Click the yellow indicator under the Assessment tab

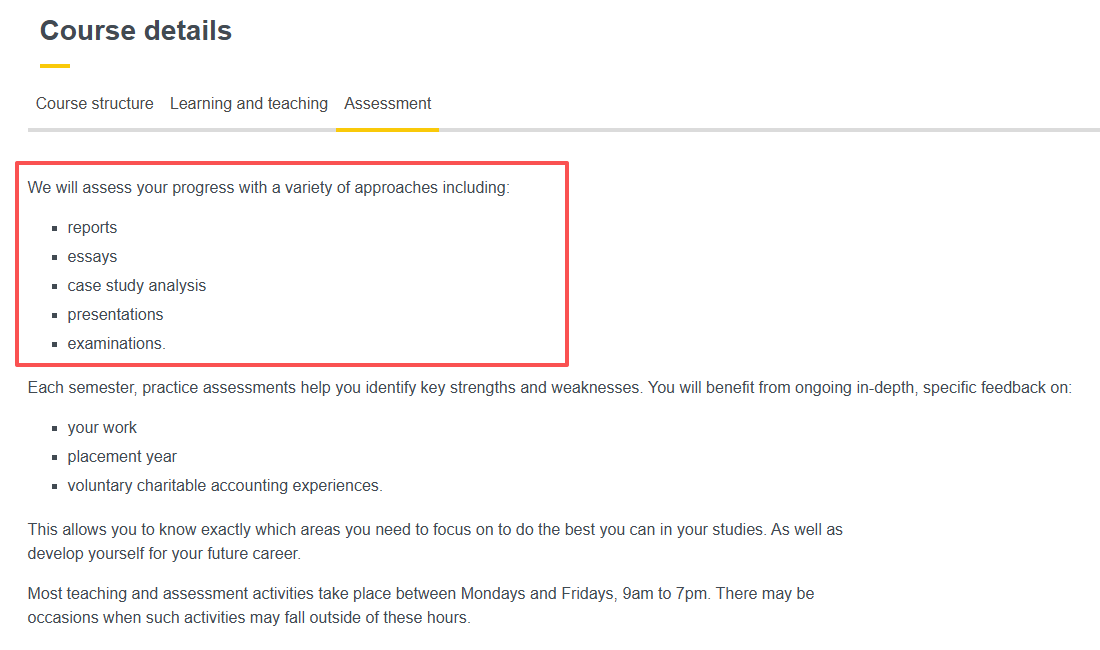388,129
